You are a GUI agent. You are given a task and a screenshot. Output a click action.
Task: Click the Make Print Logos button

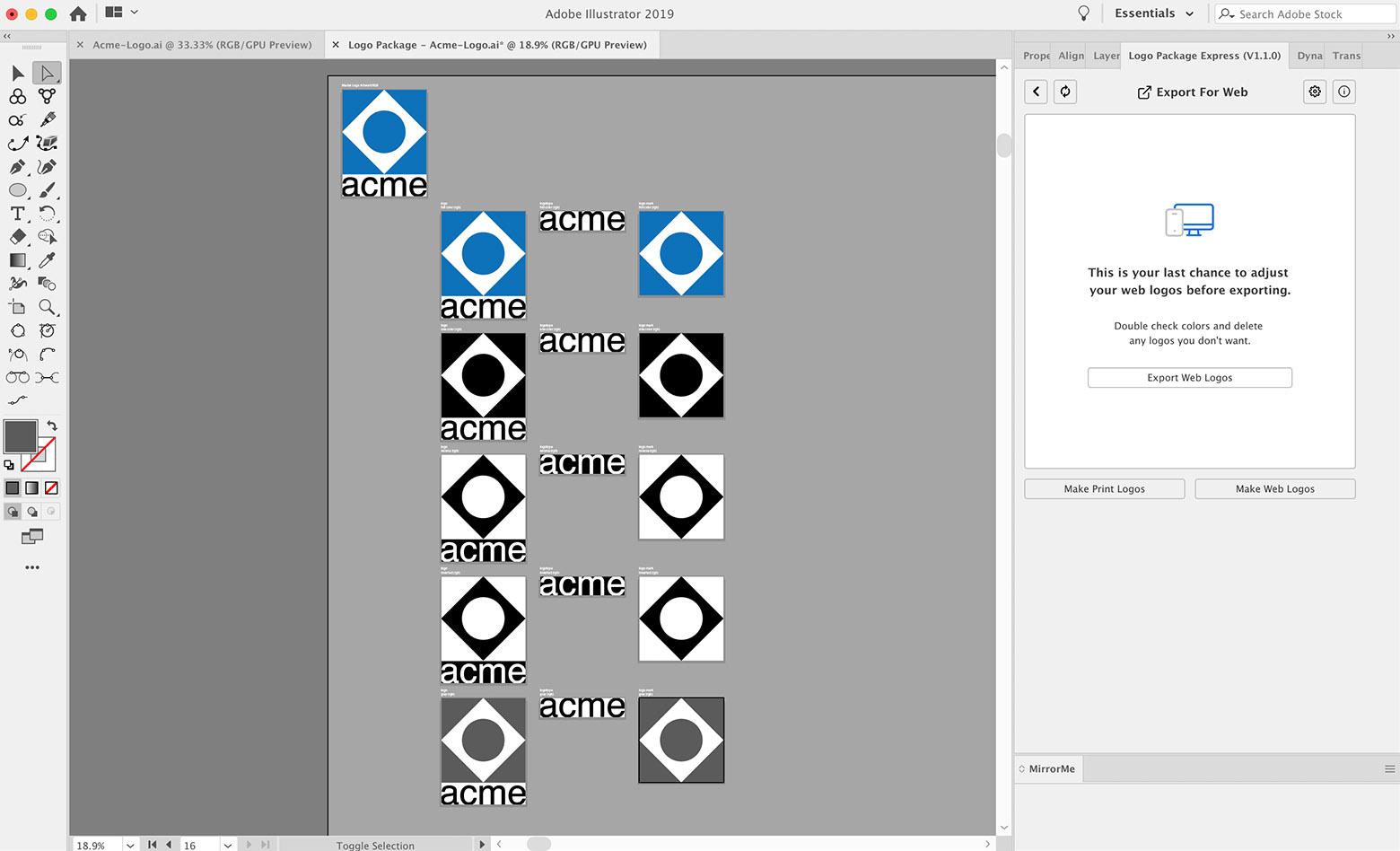pyautogui.click(x=1104, y=489)
